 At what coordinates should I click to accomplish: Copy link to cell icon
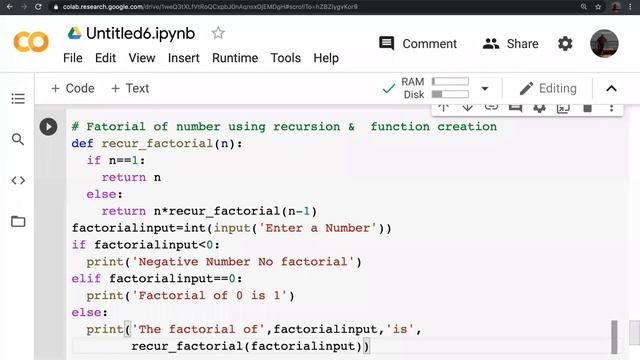[491, 107]
